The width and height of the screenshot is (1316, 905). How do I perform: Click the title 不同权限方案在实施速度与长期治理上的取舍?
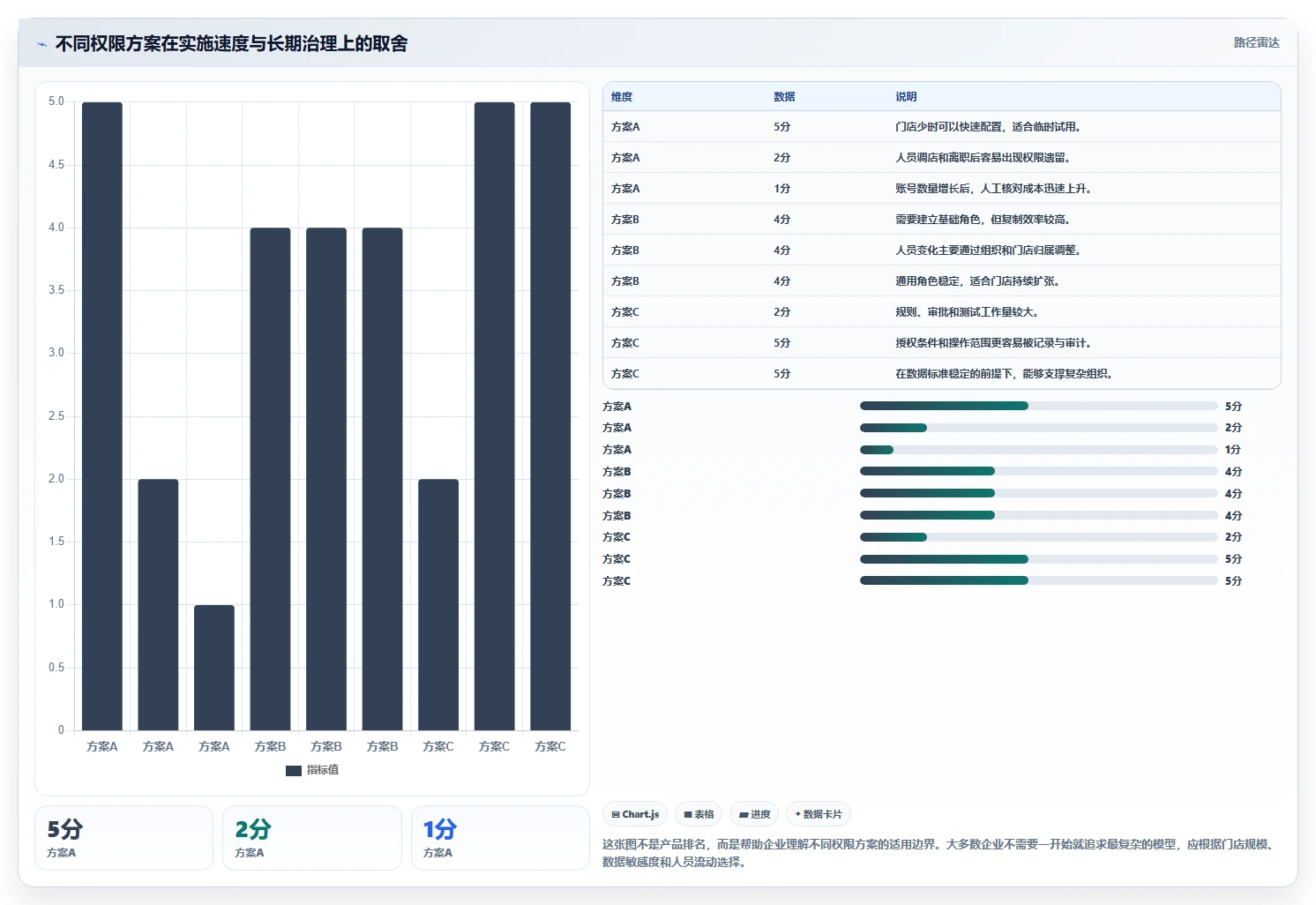tap(231, 44)
